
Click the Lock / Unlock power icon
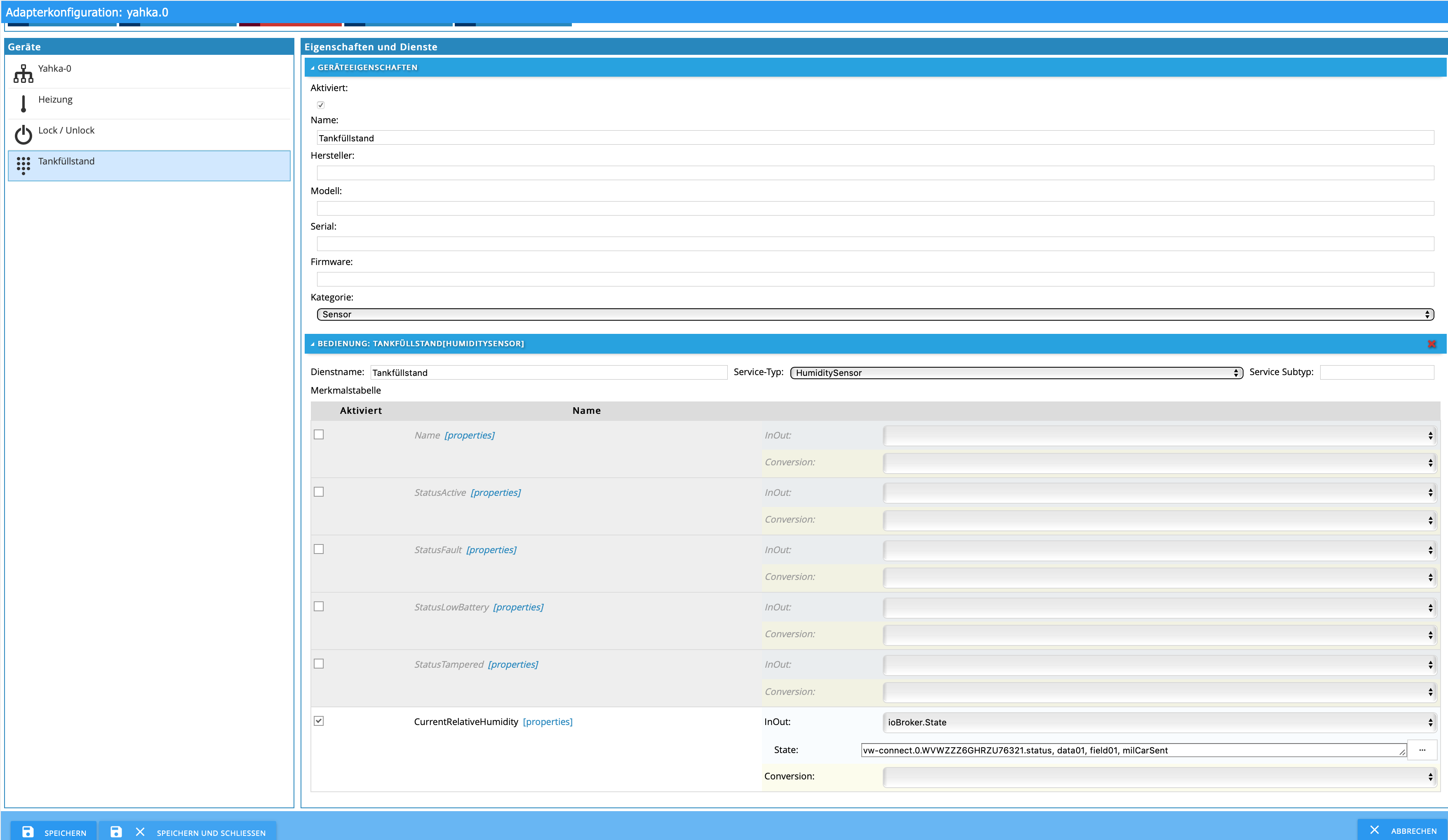click(24, 135)
